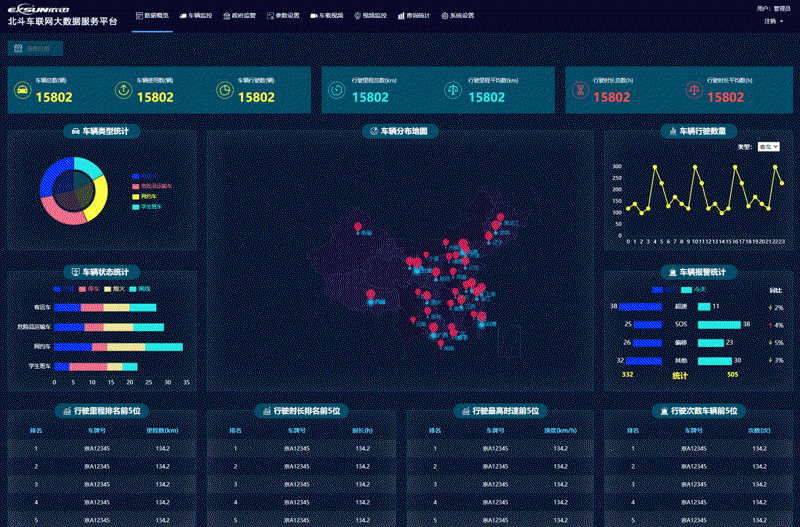This screenshot has height=527, width=800.
Task: Click the cyan scale icon for average mileage
Action: [x=453, y=90]
